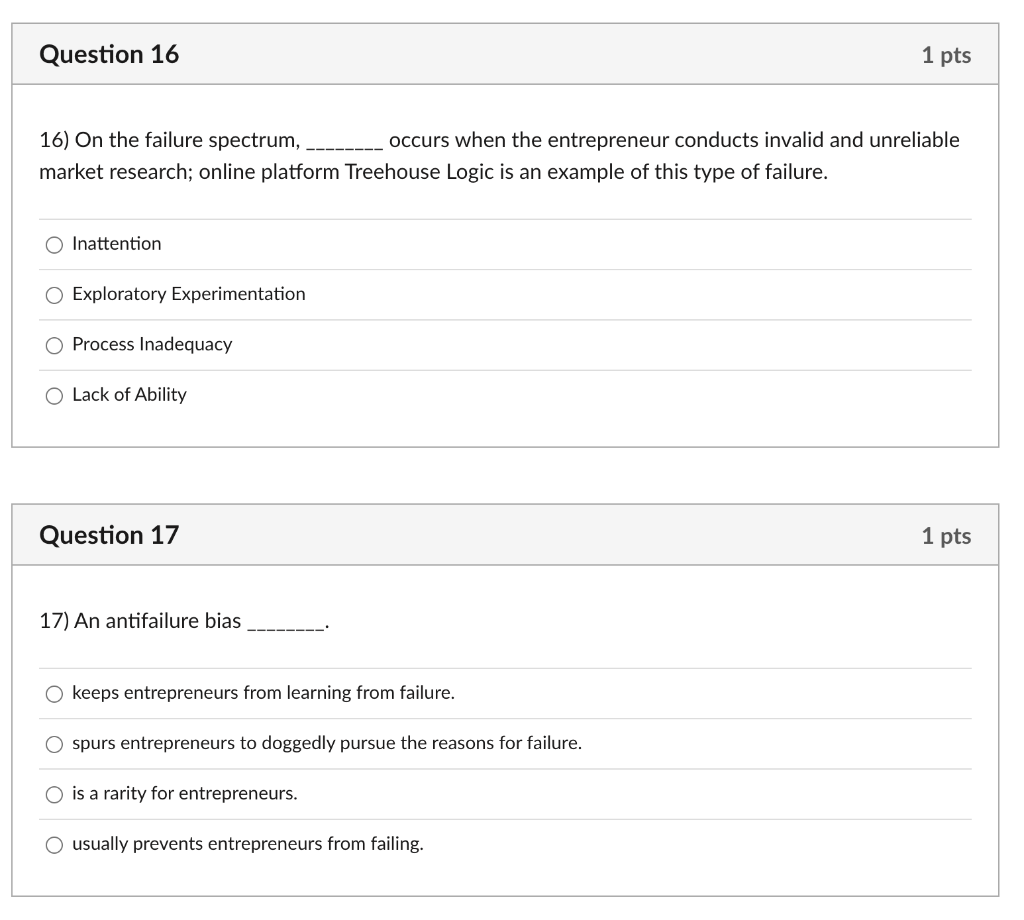Viewport: 1024px width, 920px height.
Task: Click the Question 17 header
Action: click(x=109, y=535)
